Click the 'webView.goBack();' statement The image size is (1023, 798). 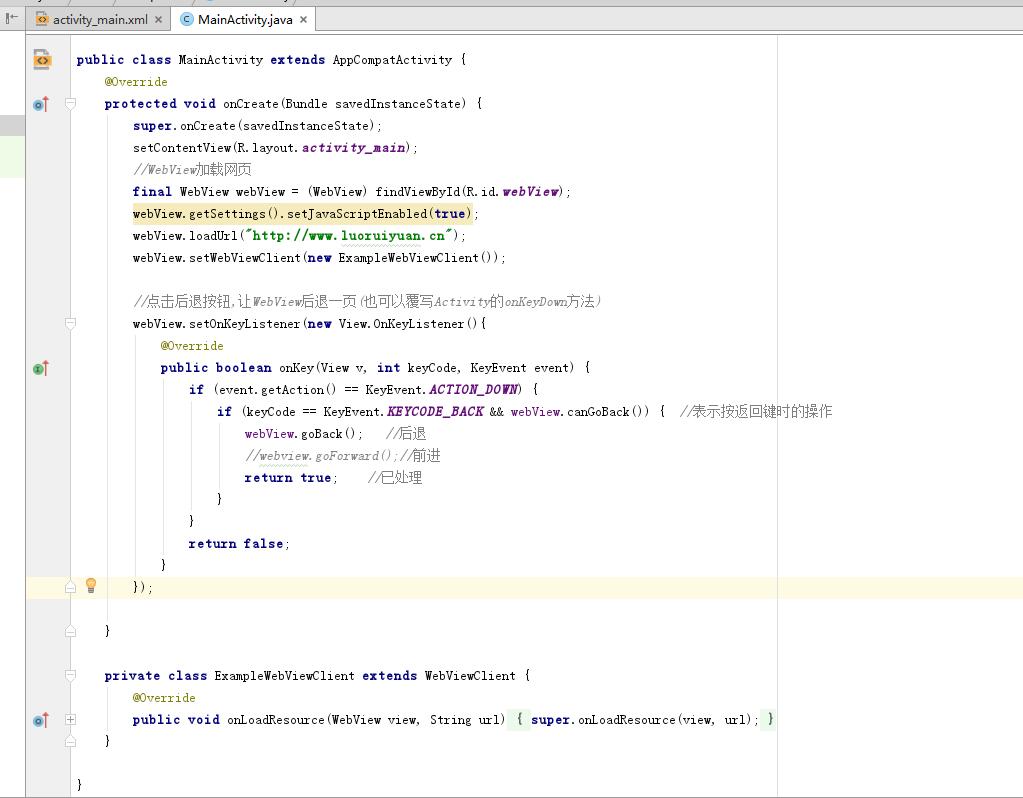click(x=303, y=434)
